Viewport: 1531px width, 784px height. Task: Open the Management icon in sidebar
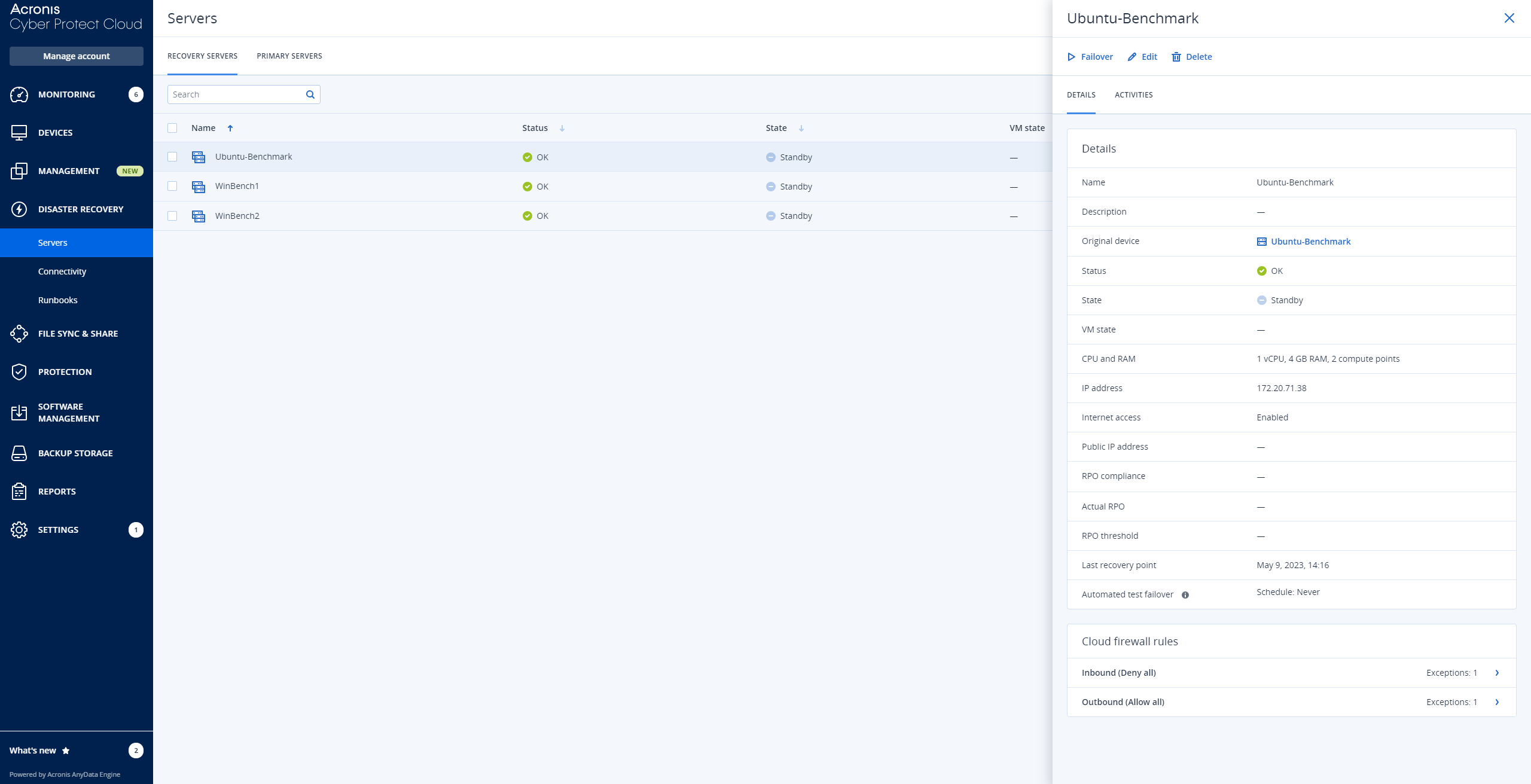point(19,171)
